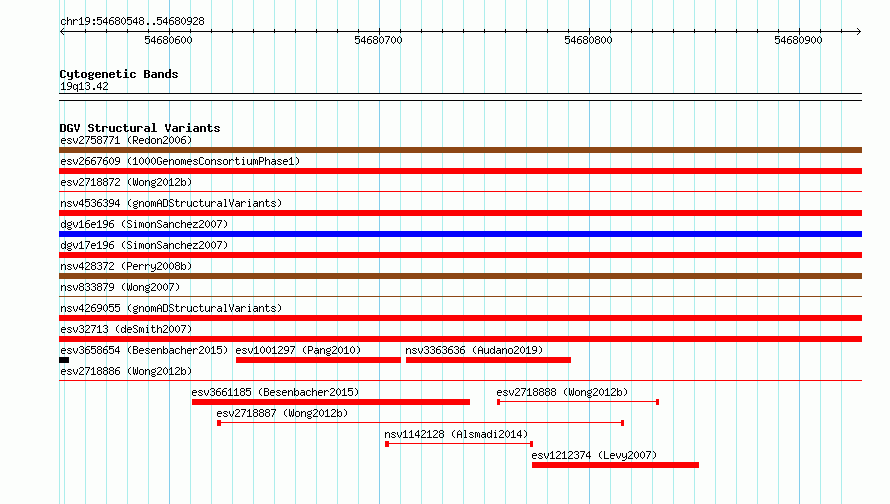Image resolution: width=890 pixels, height=504 pixels.
Task: Open esv2718888 (Wong2012b) variant
Action: point(562,392)
